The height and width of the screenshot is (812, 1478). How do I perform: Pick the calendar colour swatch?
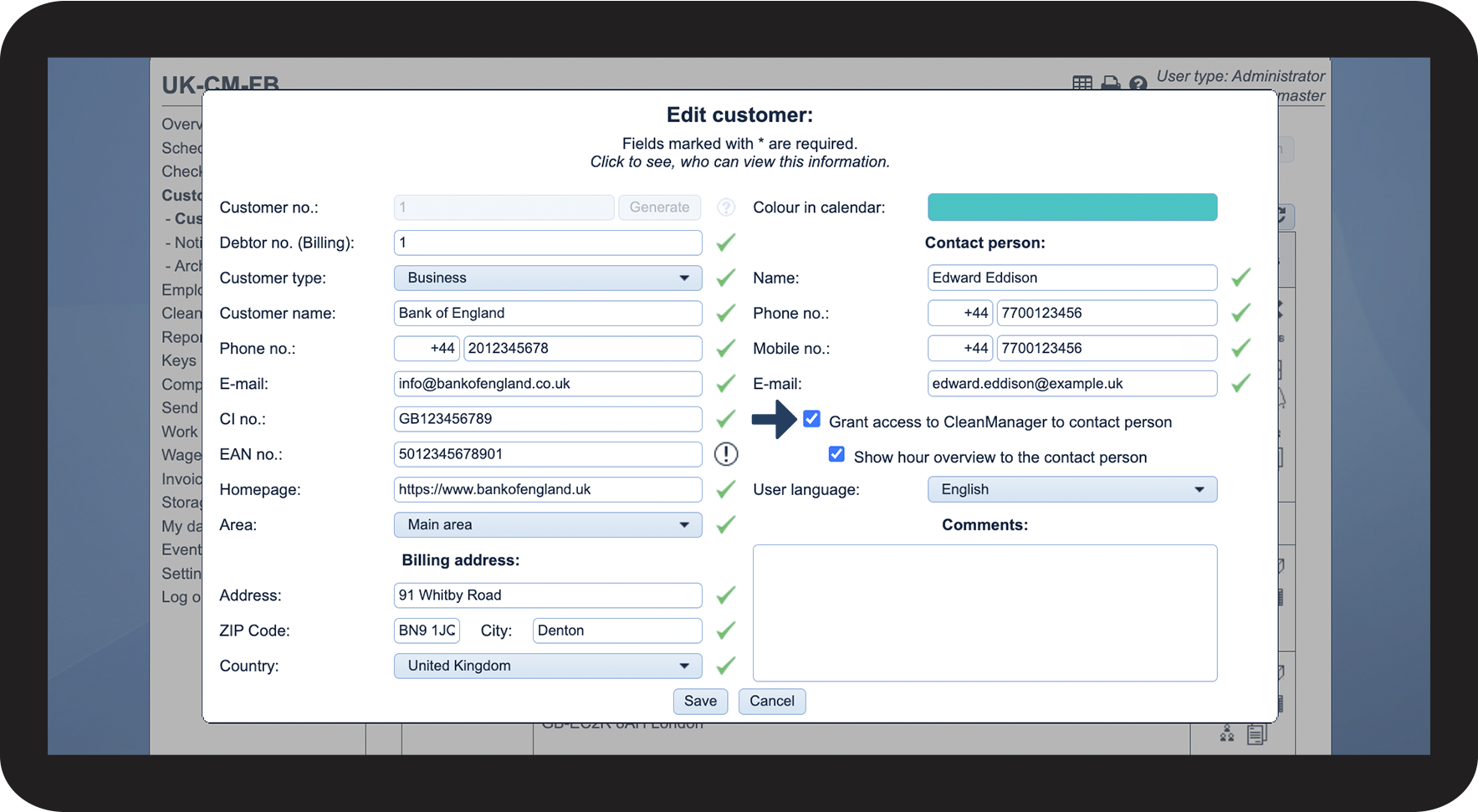coord(1071,207)
